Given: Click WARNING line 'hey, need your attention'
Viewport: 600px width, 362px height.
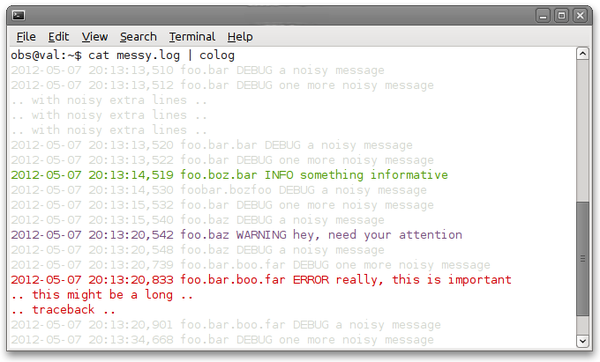Looking at the screenshot, I should [236, 235].
